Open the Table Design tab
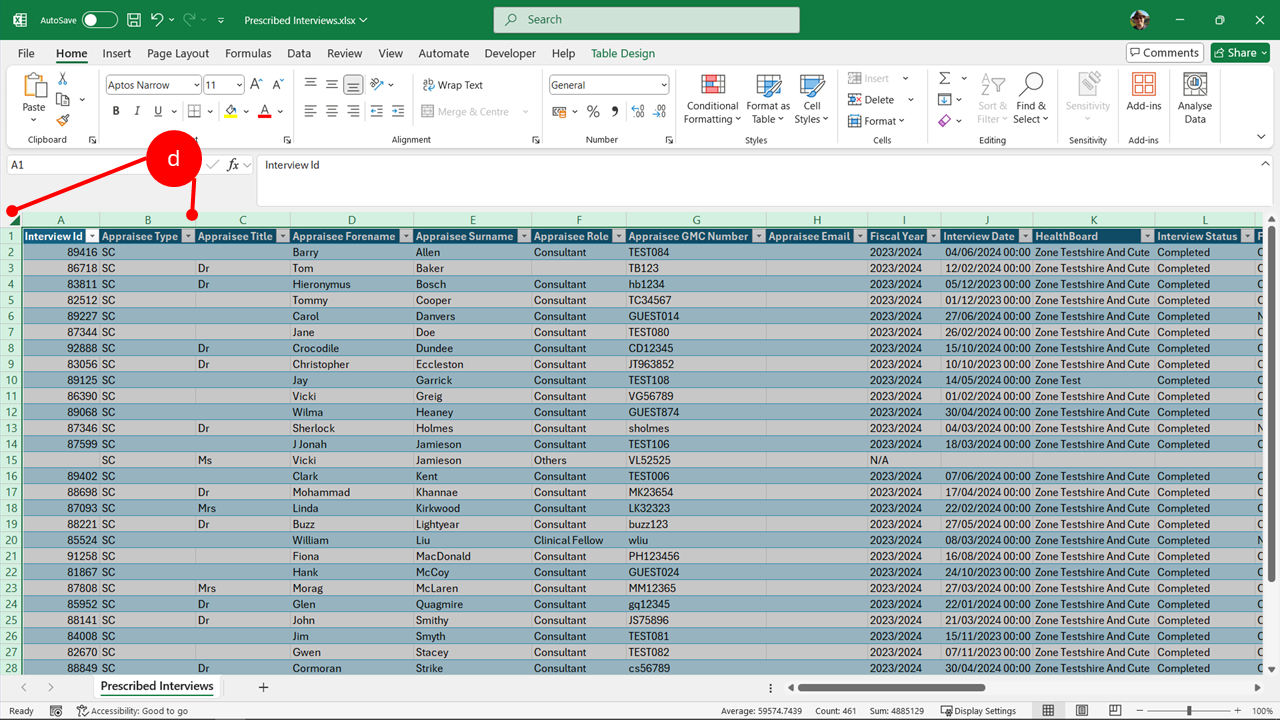 tap(622, 54)
